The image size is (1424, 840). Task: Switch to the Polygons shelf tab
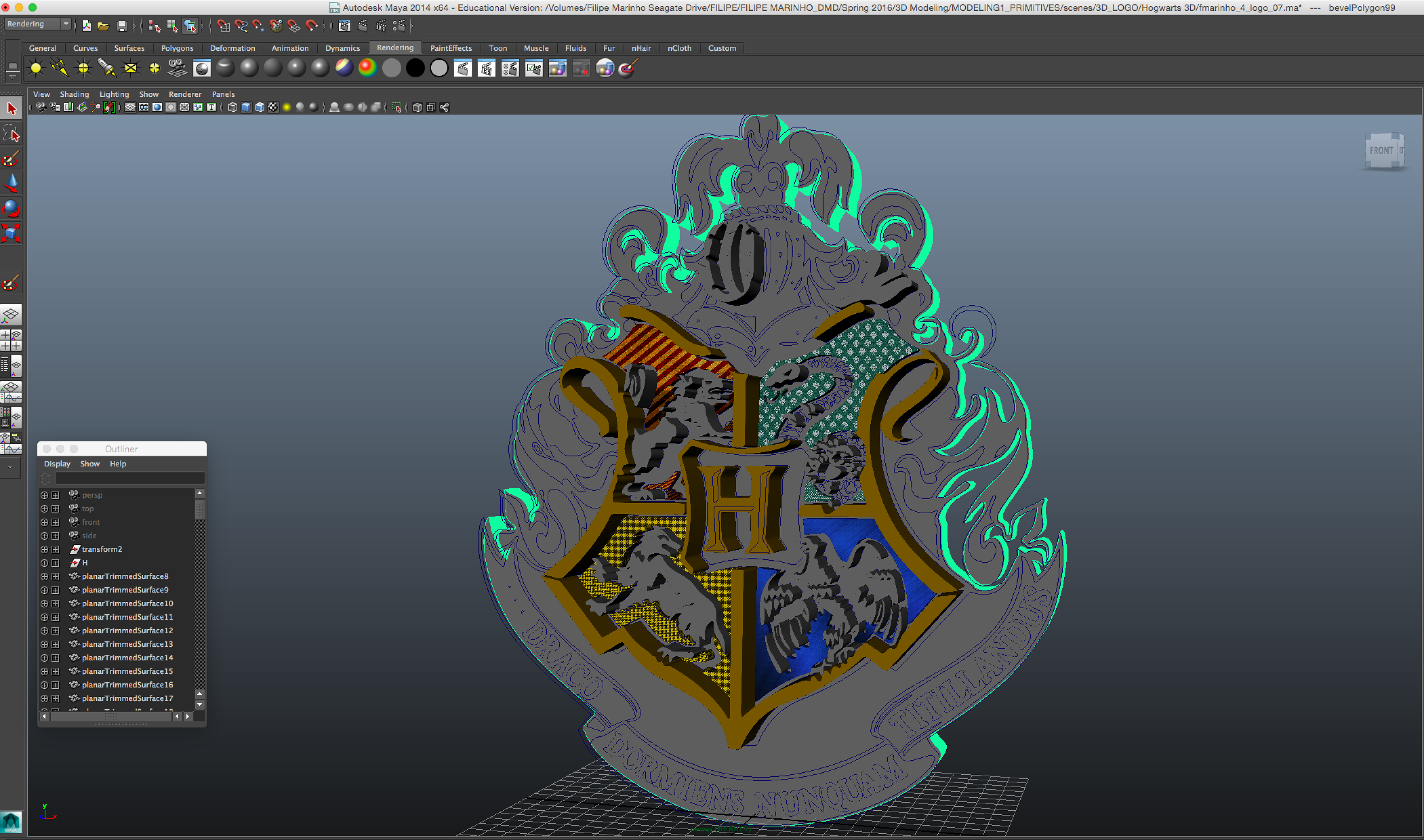coord(177,48)
